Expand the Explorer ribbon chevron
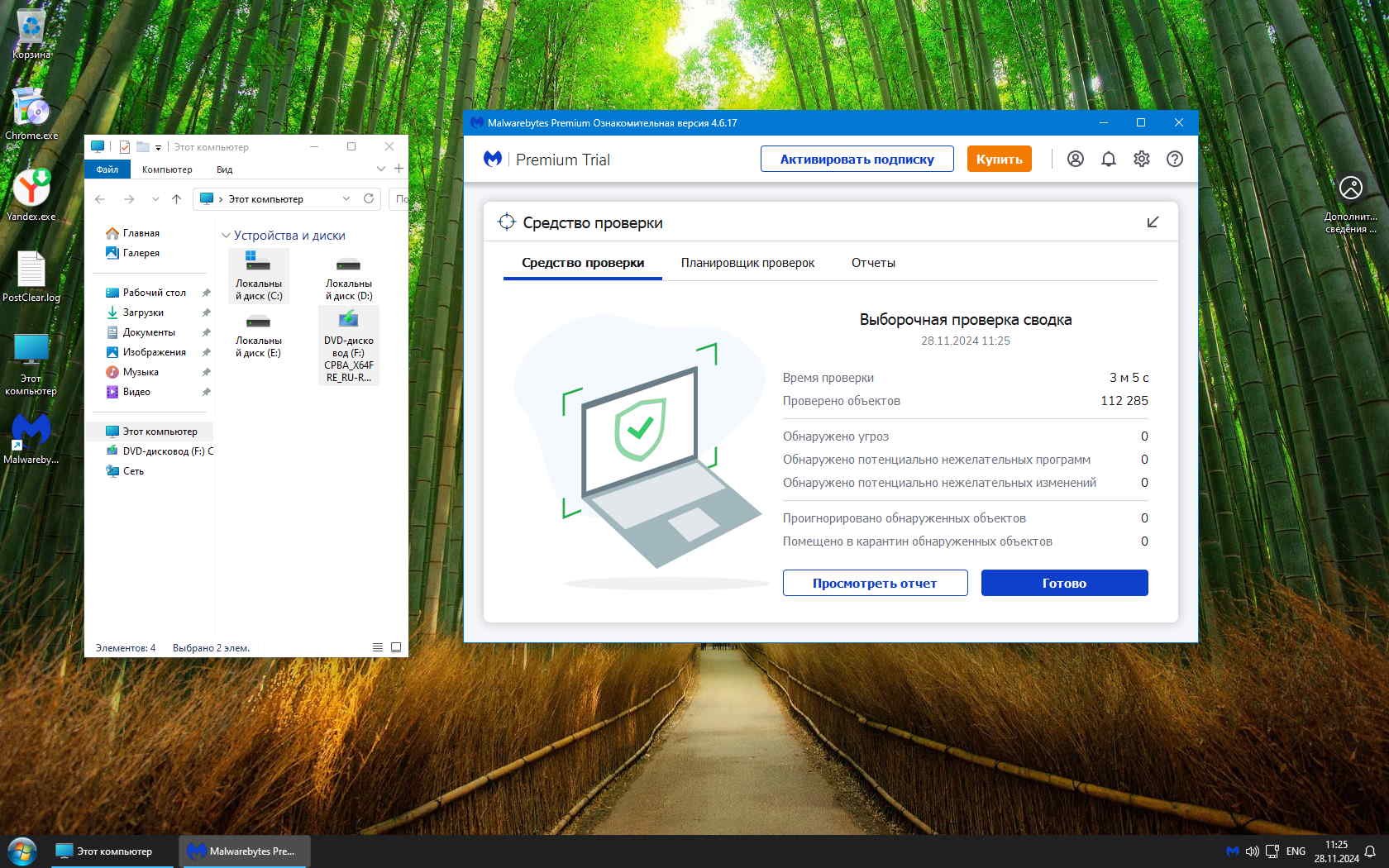The height and width of the screenshot is (868, 1389). coord(380,169)
